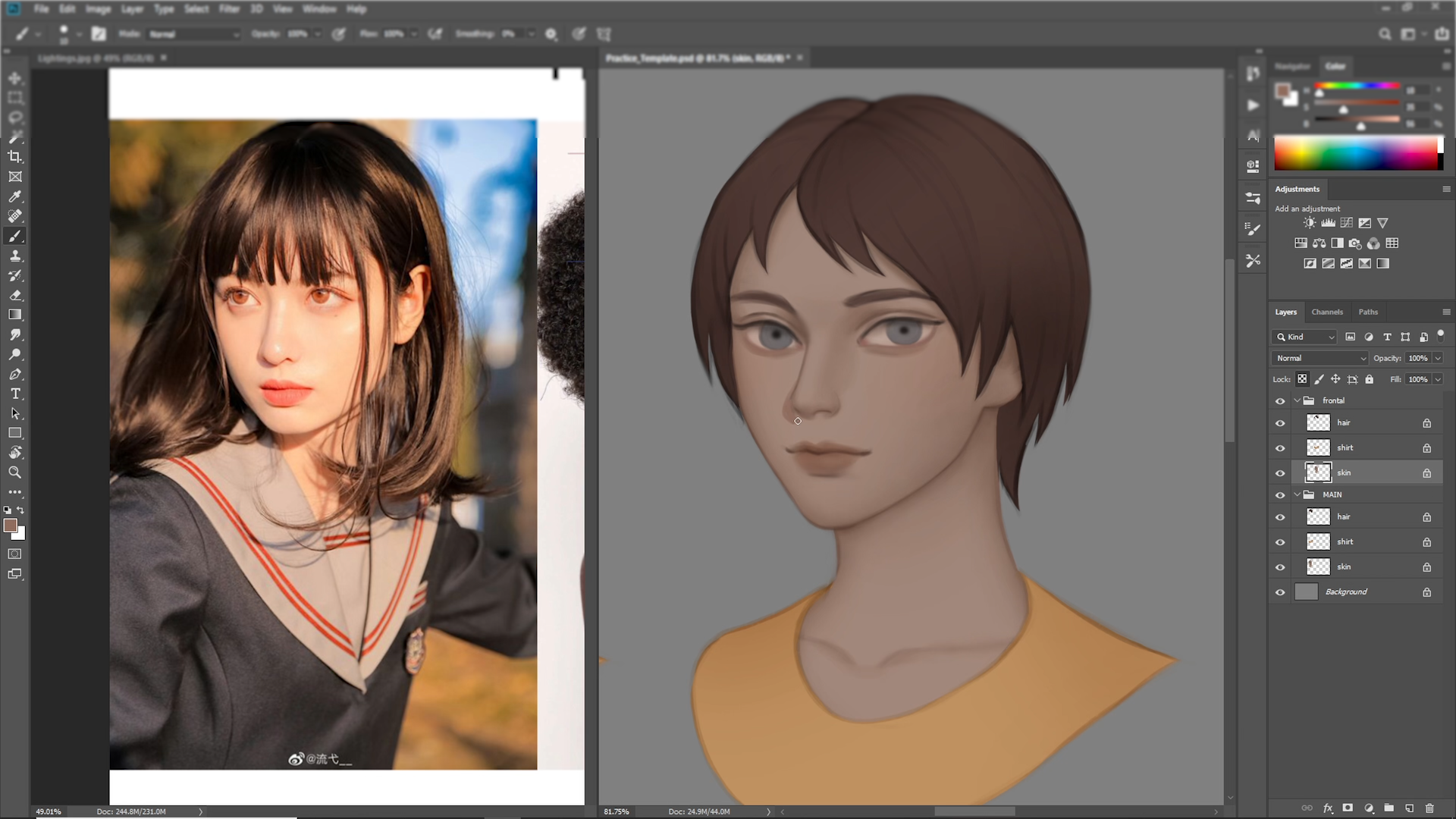Click the hue slider in Color panel
Image resolution: width=1456 pixels, height=819 pixels.
pos(1357,86)
